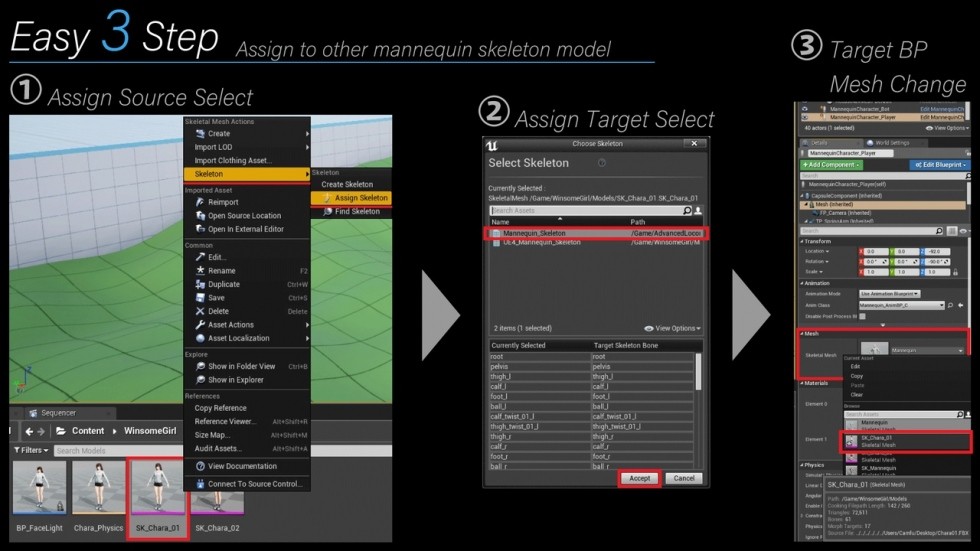Click the Edit pencil icon
Viewport: 980px width, 551px height.
(x=200, y=257)
